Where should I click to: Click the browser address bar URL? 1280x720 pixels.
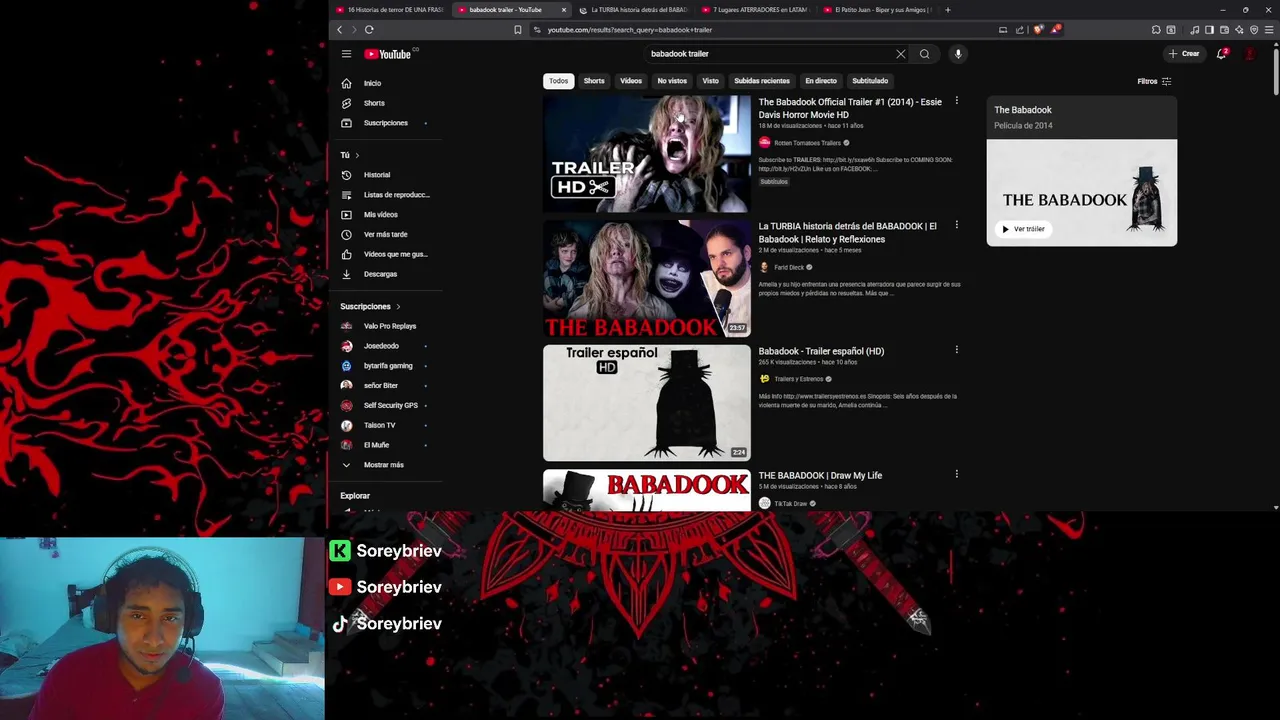point(630,30)
